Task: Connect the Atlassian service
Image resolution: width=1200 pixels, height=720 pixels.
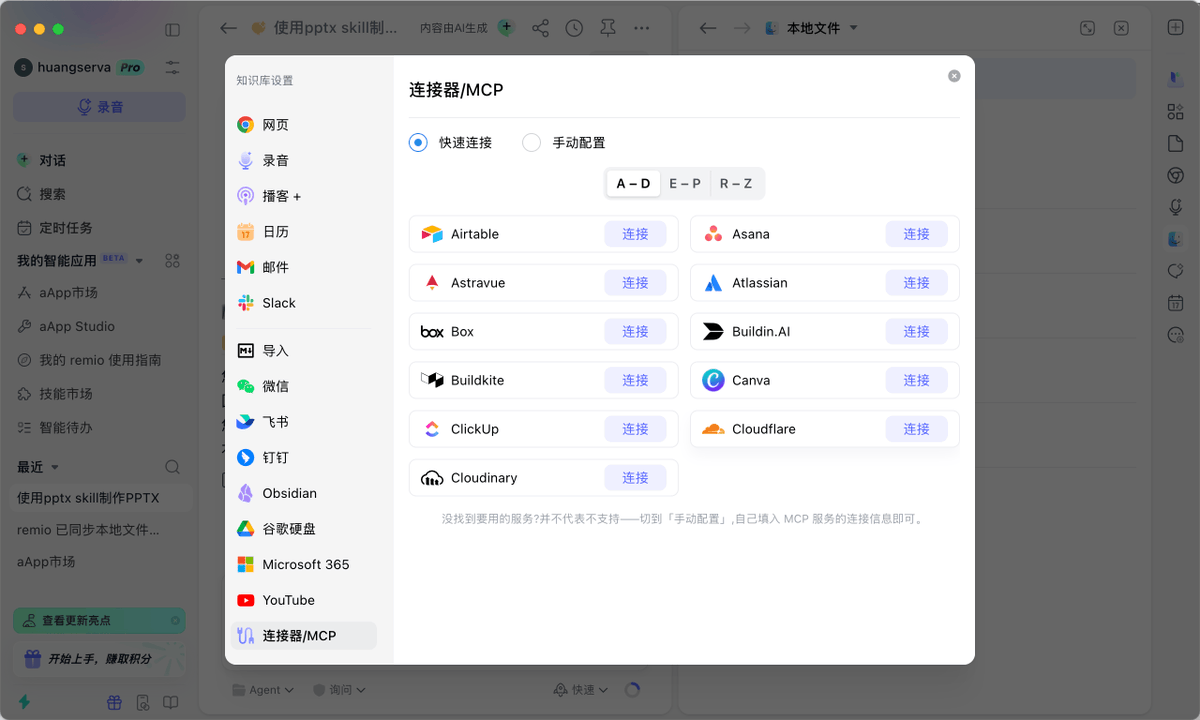Action: 917,283
